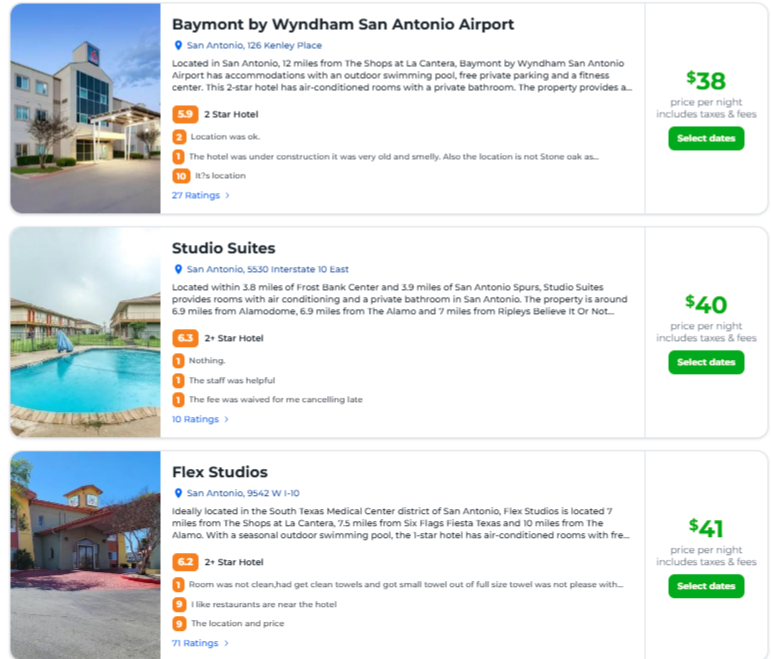The image size is (771, 659).
Task: Click the 6.2 rating badge for Flex Studios
Action: click(184, 562)
